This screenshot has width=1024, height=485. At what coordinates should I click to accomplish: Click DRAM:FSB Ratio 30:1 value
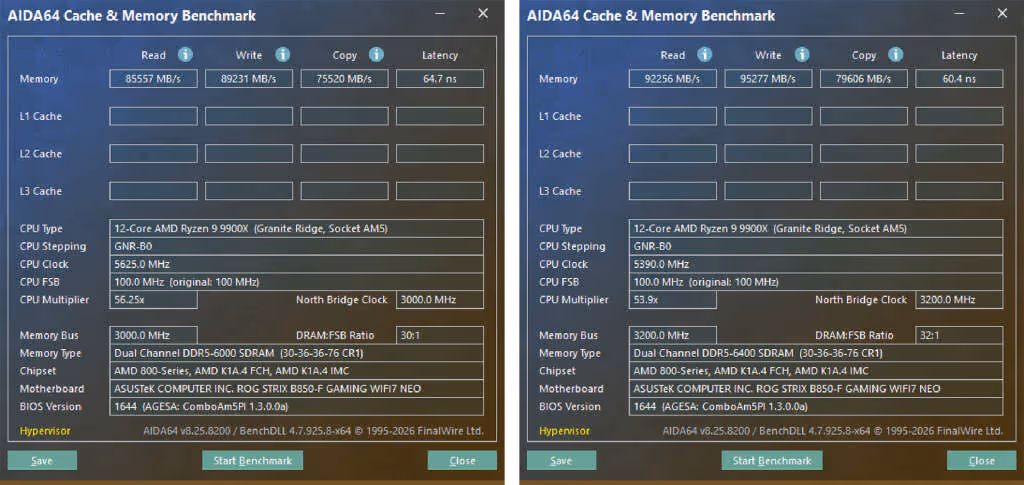coord(440,336)
